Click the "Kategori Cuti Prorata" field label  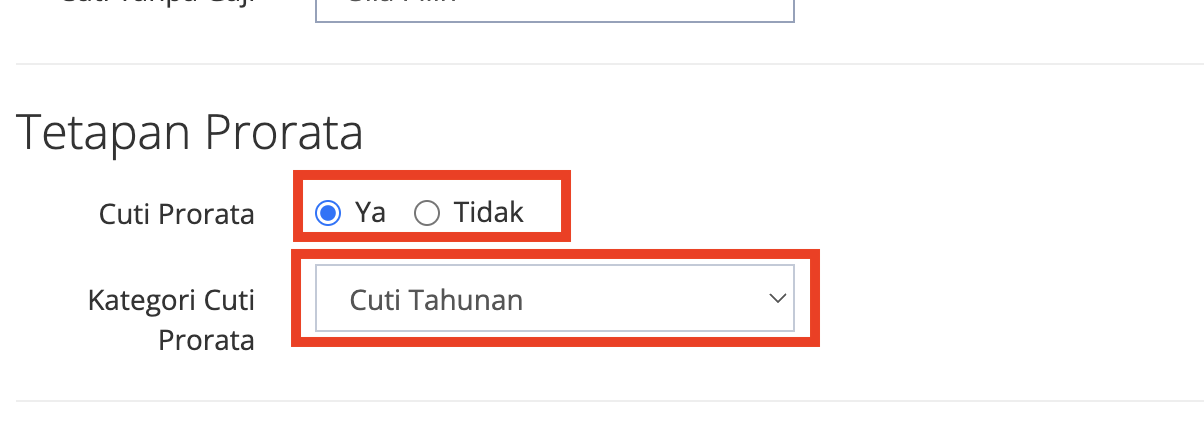tap(171, 320)
